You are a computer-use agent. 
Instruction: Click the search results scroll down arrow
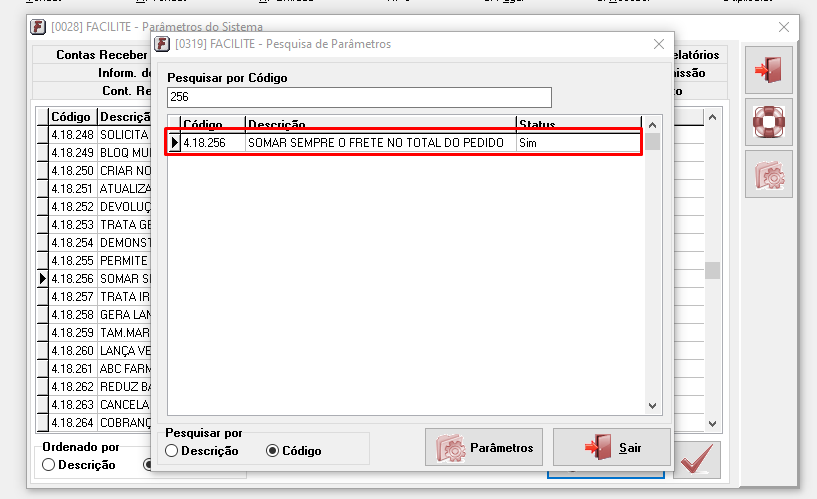tap(652, 405)
